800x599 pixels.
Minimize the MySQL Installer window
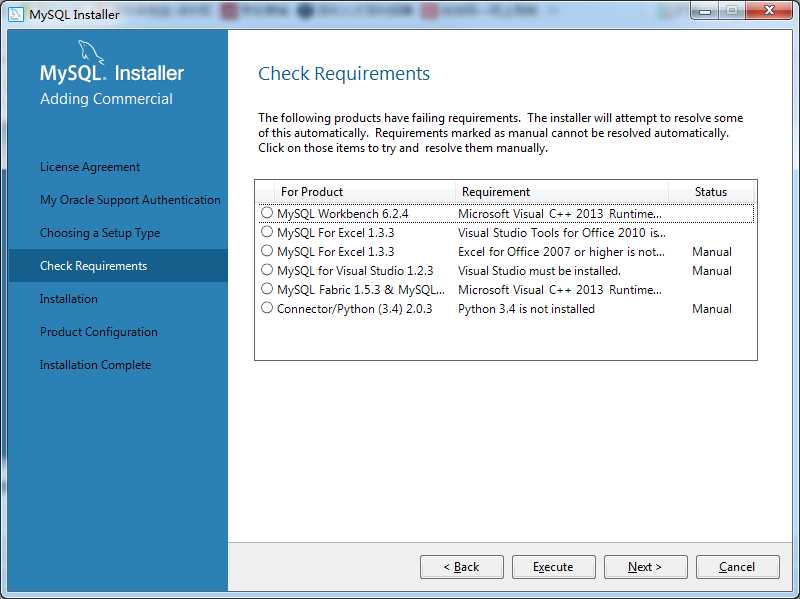[x=705, y=11]
